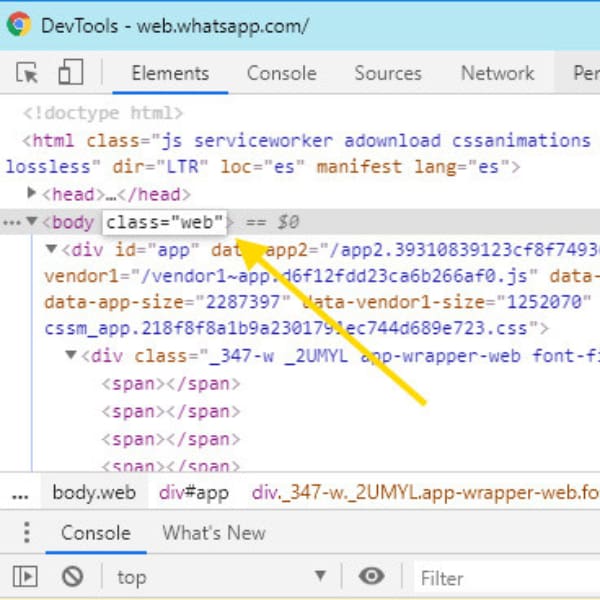The image size is (600, 600).
Task: Toggle the device toolbar icon
Action: click(71, 72)
